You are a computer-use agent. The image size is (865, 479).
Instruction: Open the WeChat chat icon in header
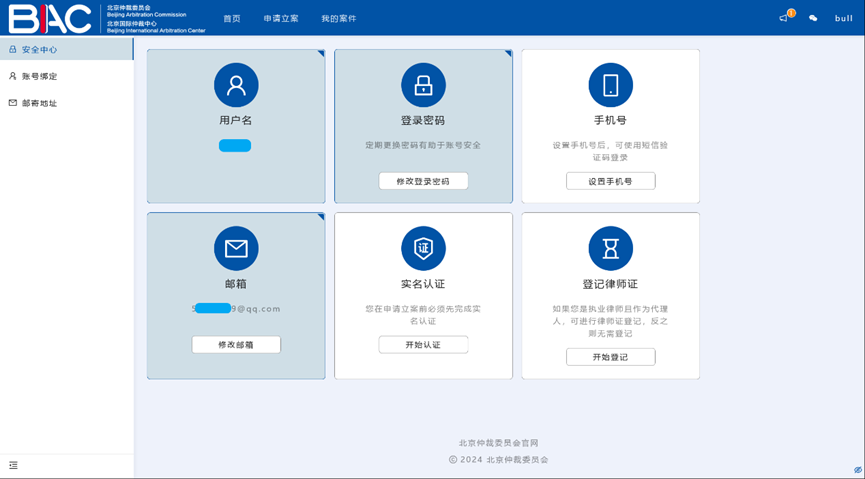[x=813, y=18]
